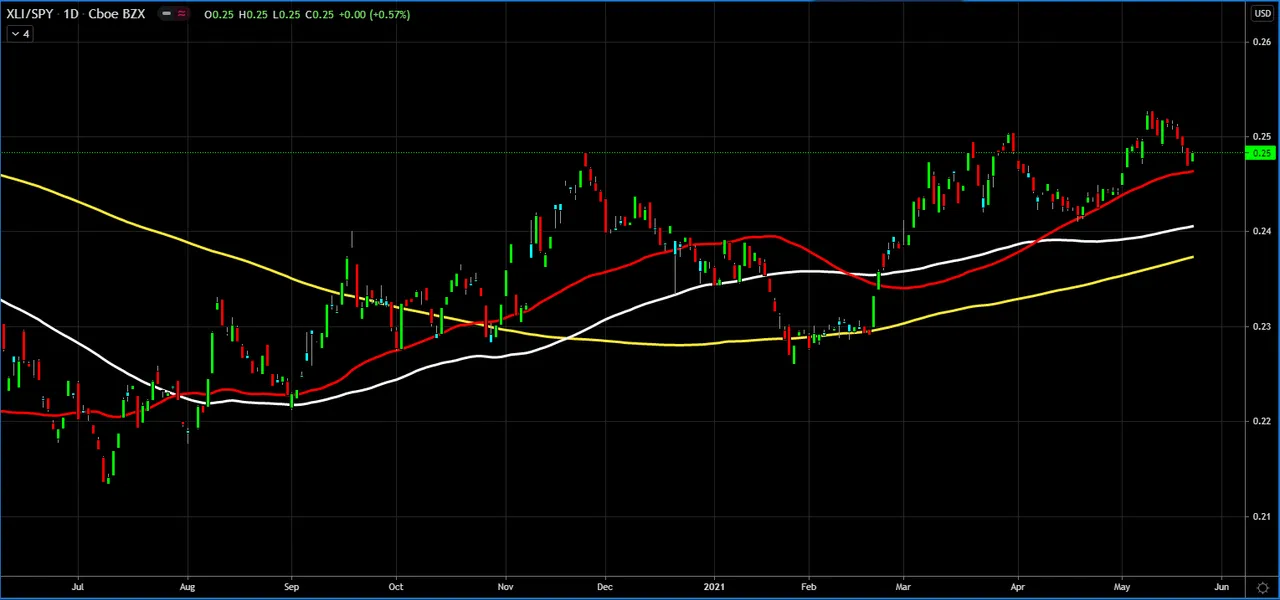Click the Nov label on time axis
This screenshot has height=600, width=1280.
(x=505, y=588)
